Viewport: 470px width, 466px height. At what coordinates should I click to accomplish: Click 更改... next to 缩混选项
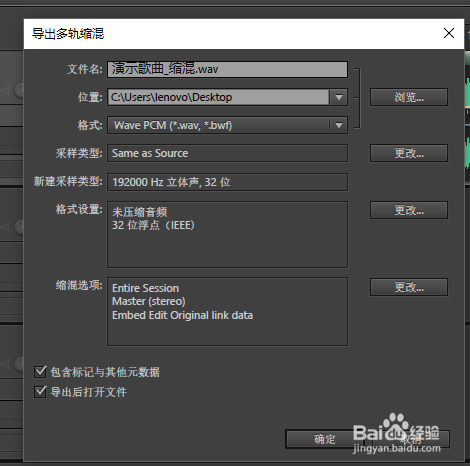409,287
